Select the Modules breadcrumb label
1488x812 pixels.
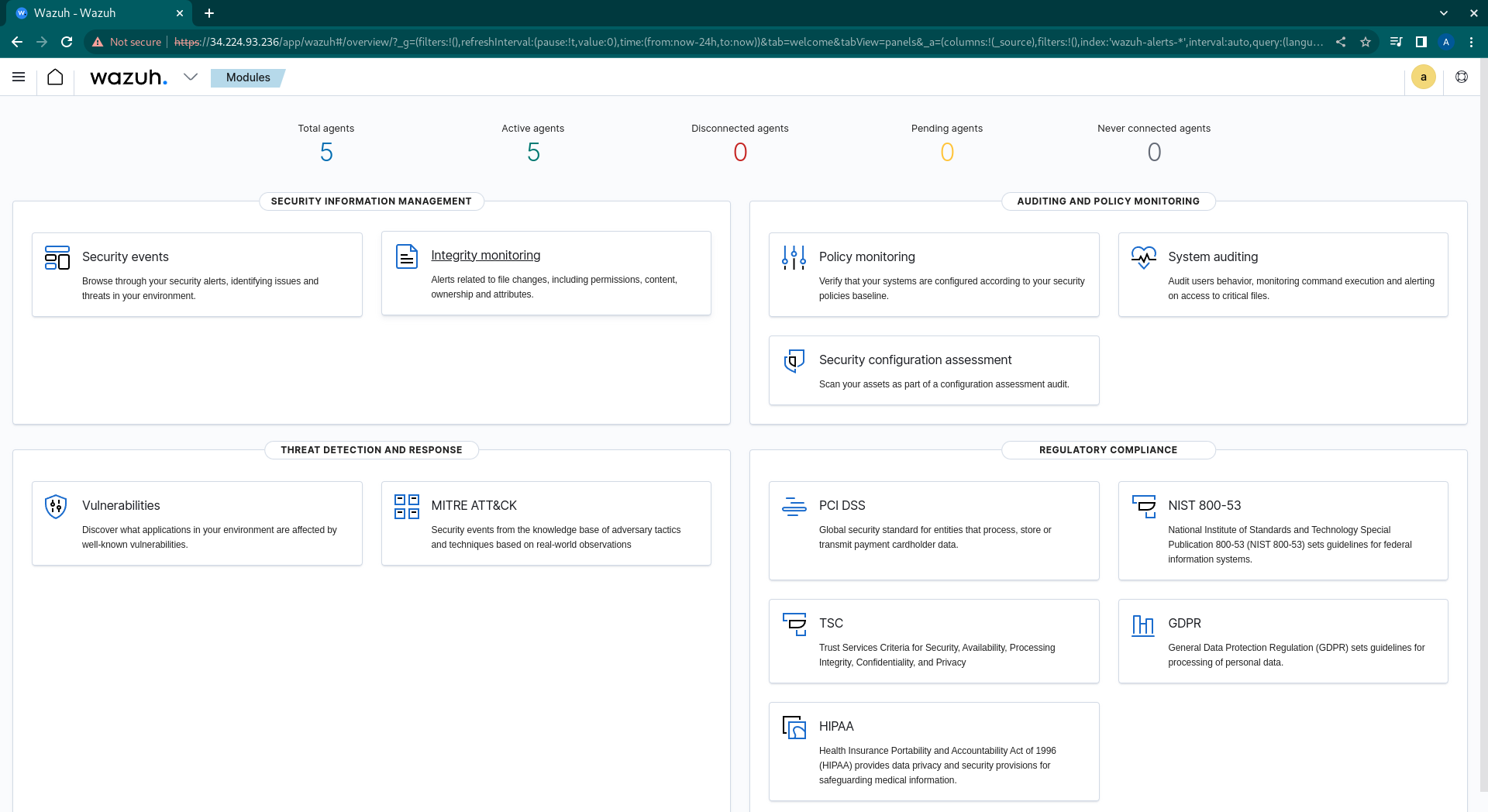[247, 77]
